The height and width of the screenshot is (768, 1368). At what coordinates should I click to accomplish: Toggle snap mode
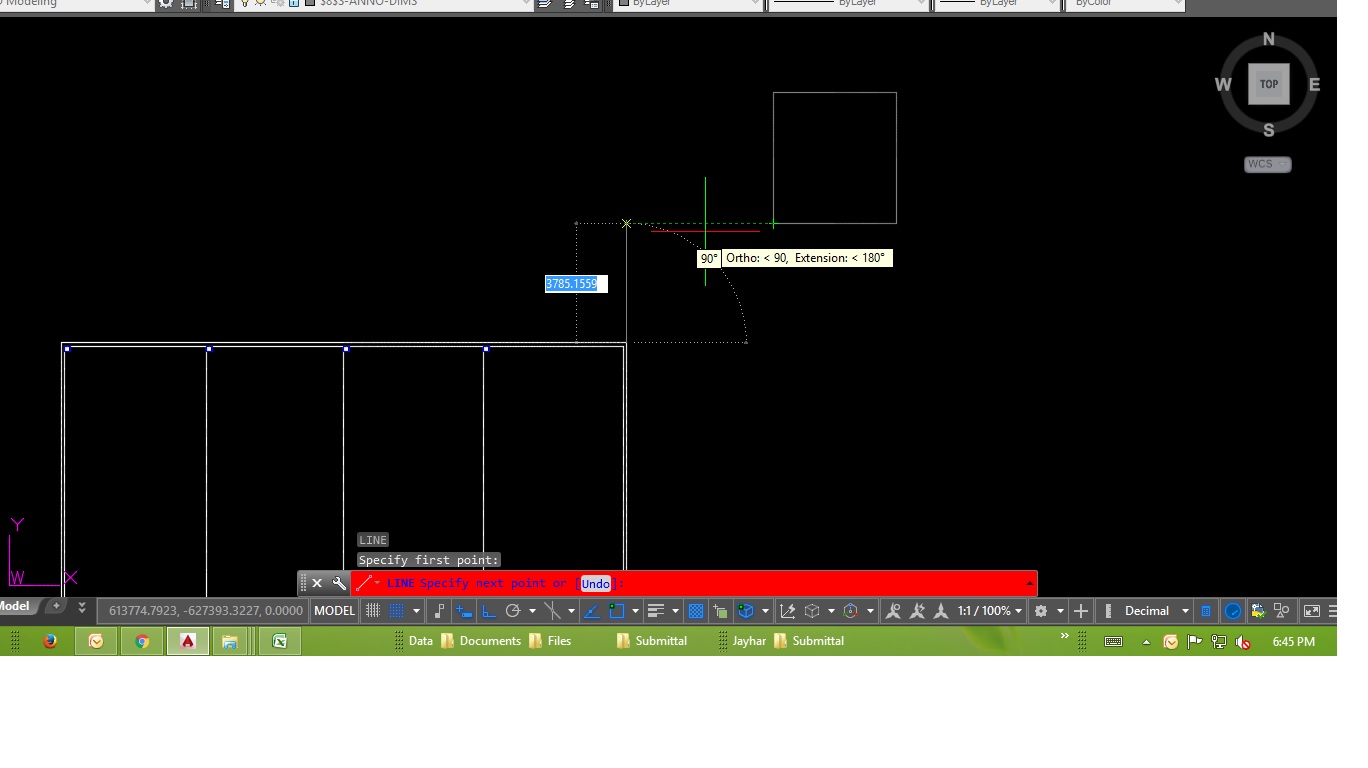click(397, 611)
